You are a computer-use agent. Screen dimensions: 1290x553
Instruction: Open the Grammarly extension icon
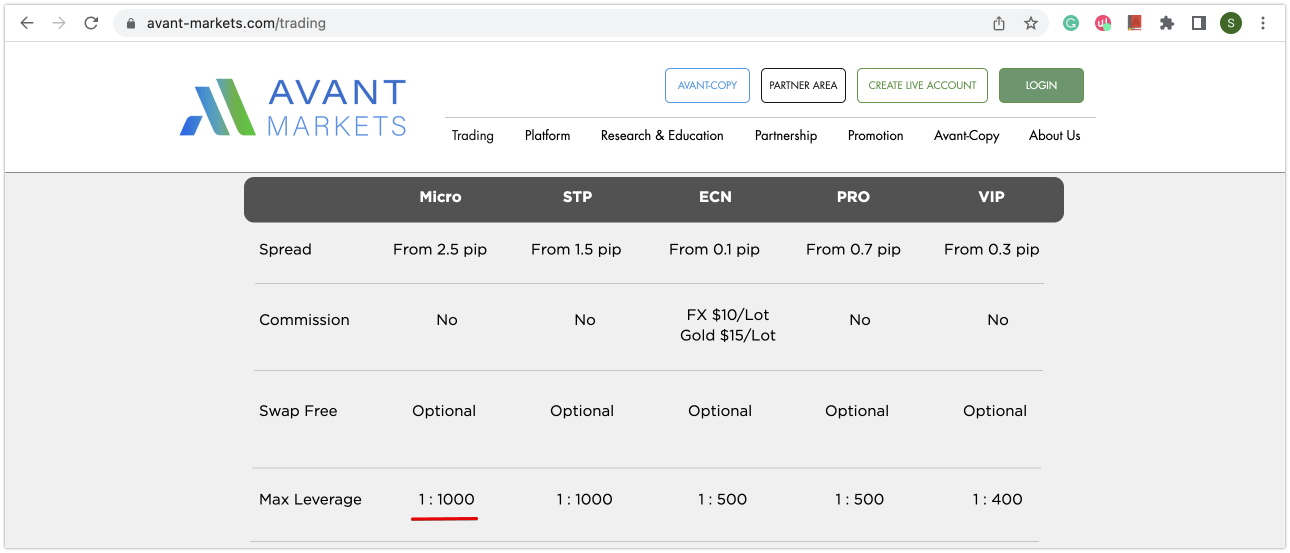point(1071,23)
